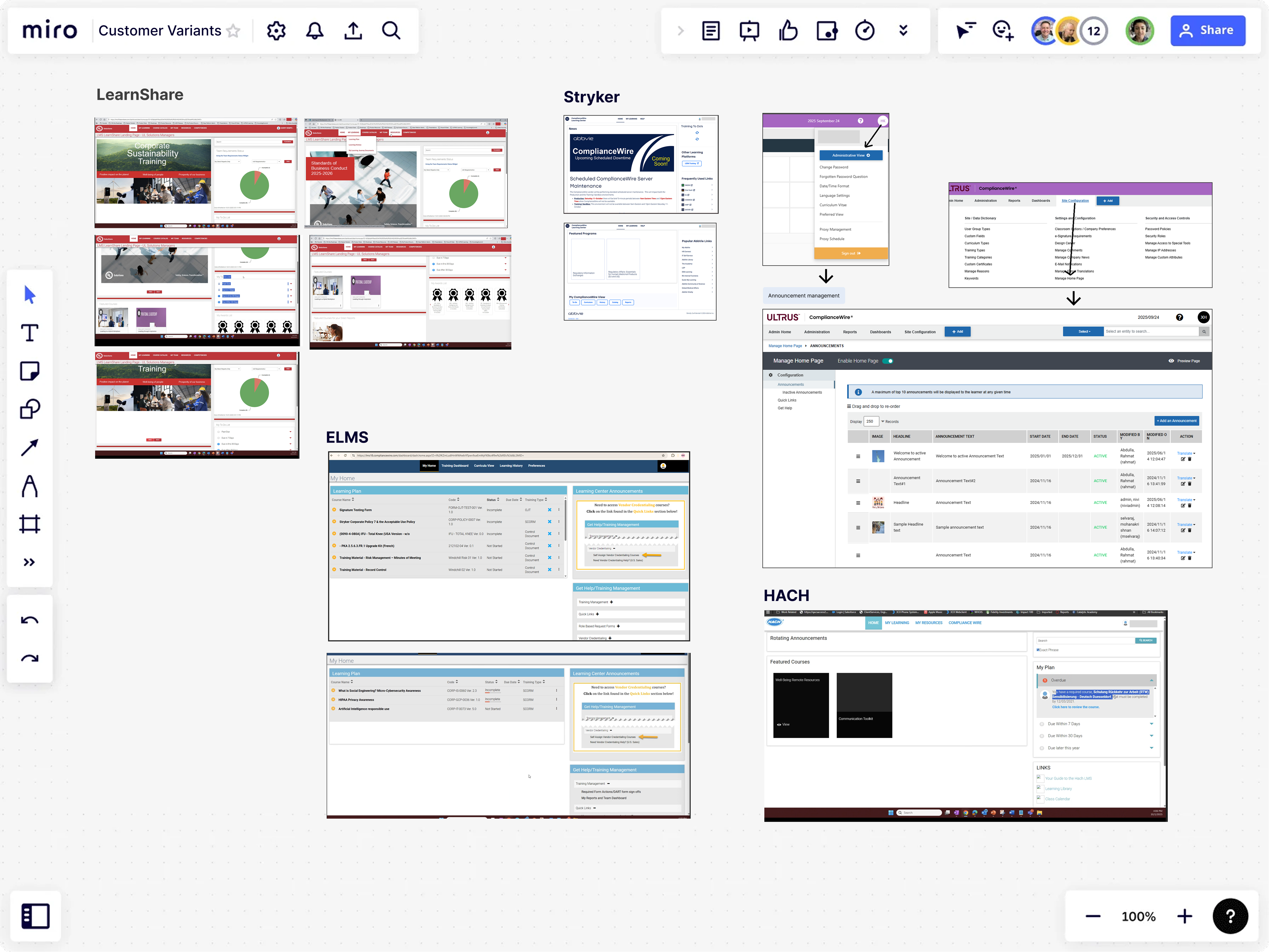This screenshot has width=1269, height=952.
Task: Expand more tools in left toolbar
Action: (x=30, y=562)
